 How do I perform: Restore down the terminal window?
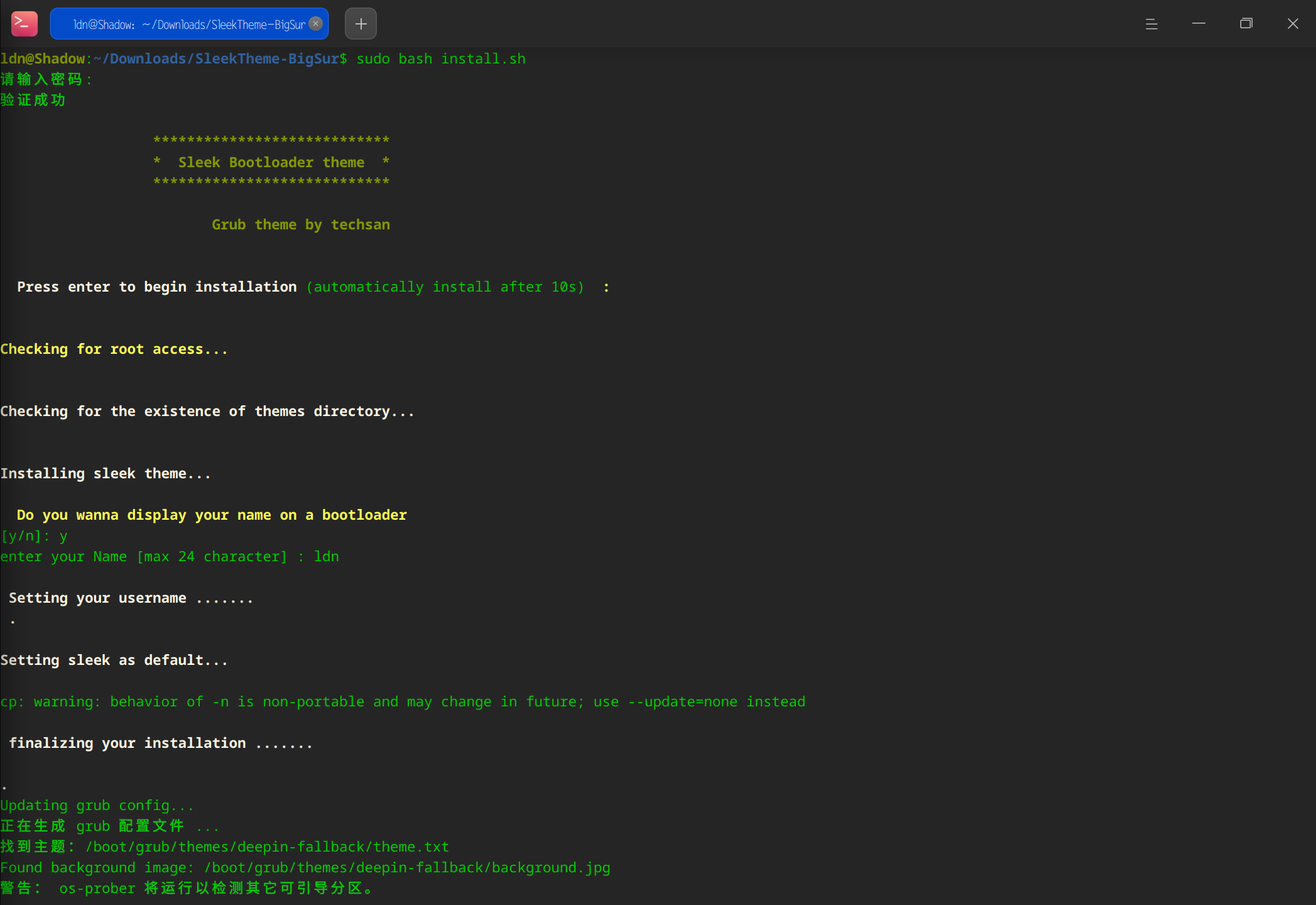[x=1246, y=24]
